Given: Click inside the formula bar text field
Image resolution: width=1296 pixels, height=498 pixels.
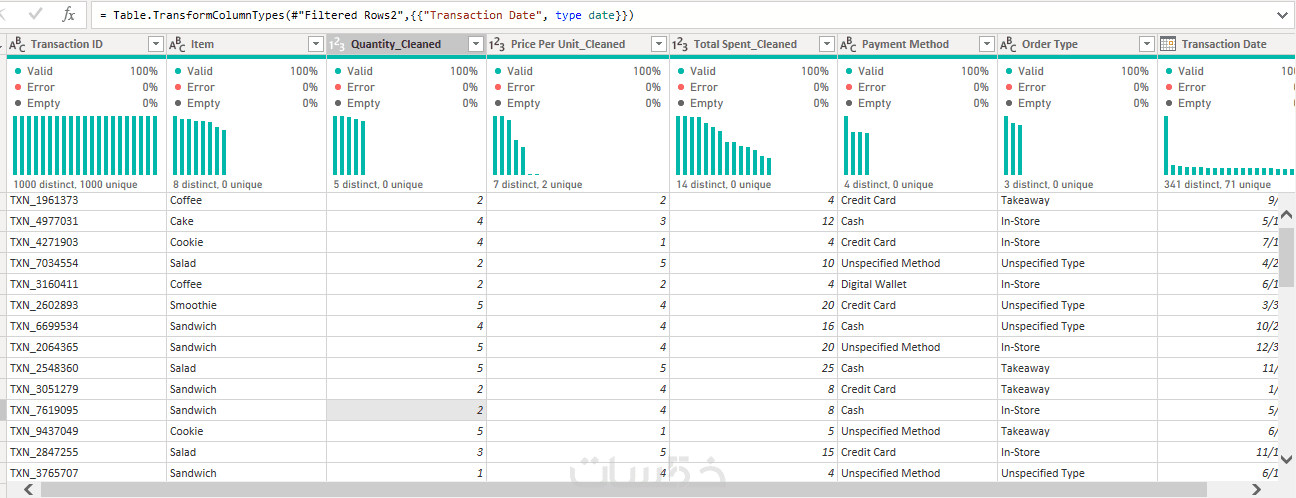Looking at the screenshot, I should [x=680, y=15].
